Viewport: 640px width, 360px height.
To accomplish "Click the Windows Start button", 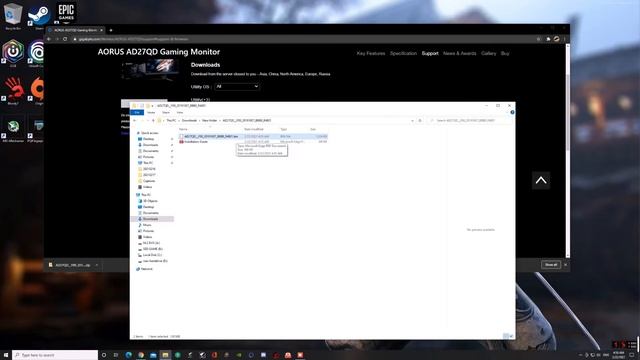I will (6, 355).
